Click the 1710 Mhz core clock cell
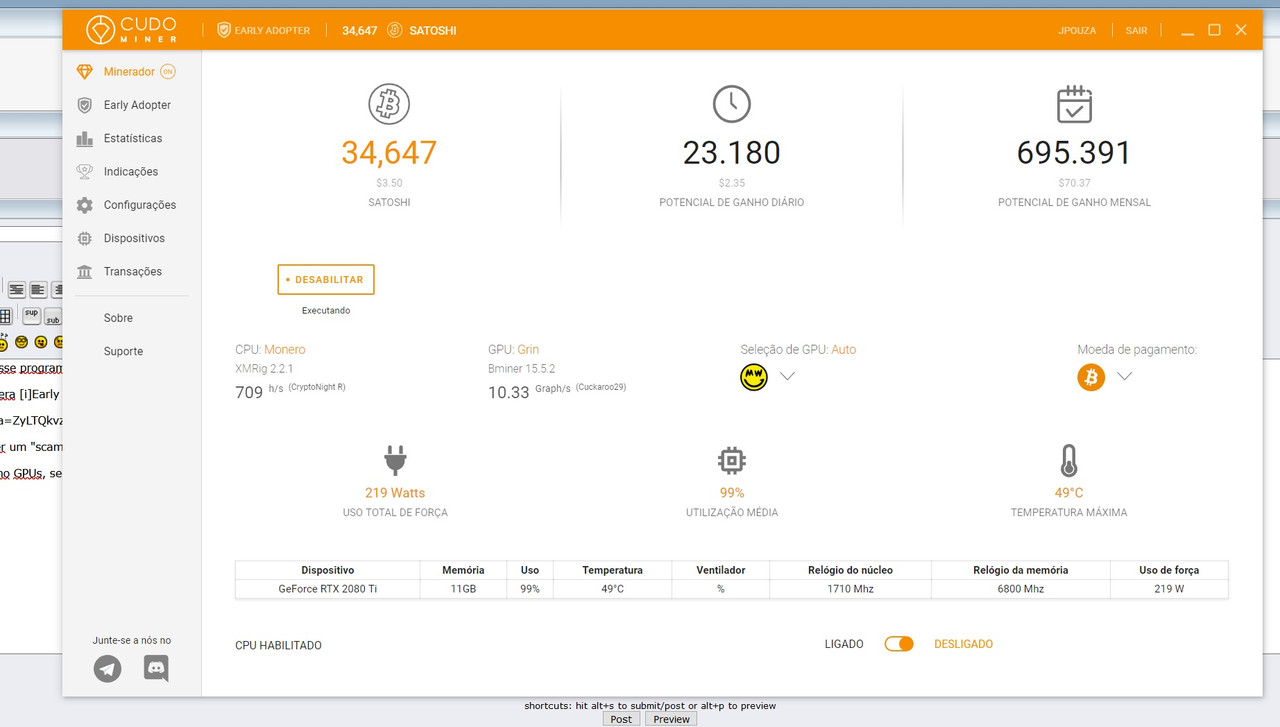 pyautogui.click(x=851, y=589)
